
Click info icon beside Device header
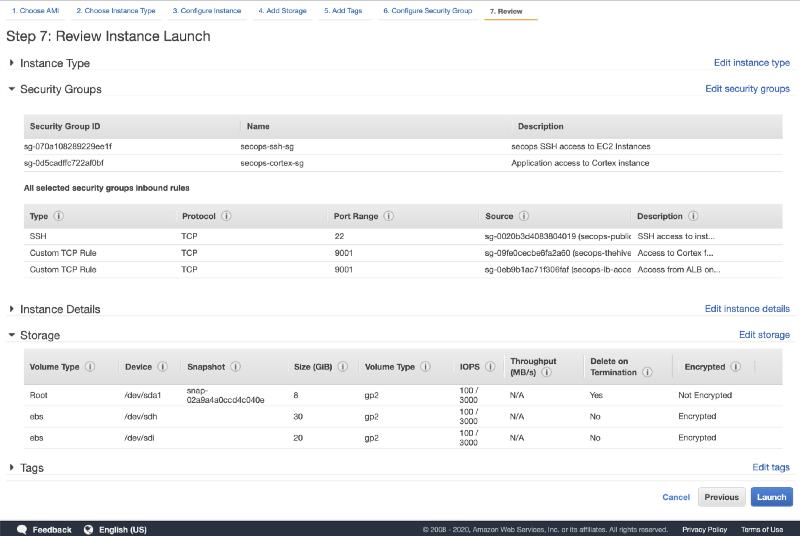(163, 367)
